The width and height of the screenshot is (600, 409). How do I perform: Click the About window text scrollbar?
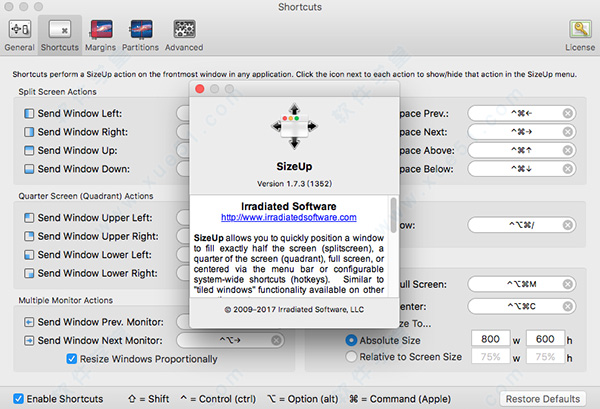tap(393, 215)
